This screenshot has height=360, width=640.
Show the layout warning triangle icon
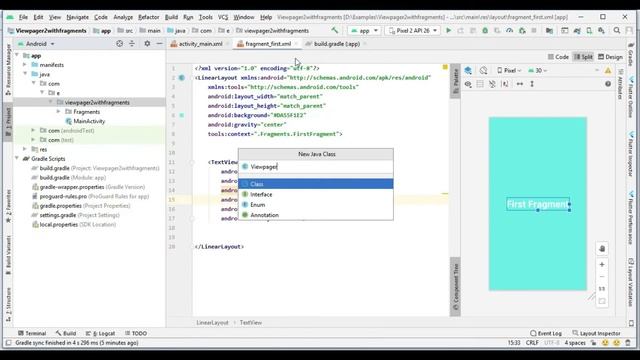point(608,71)
